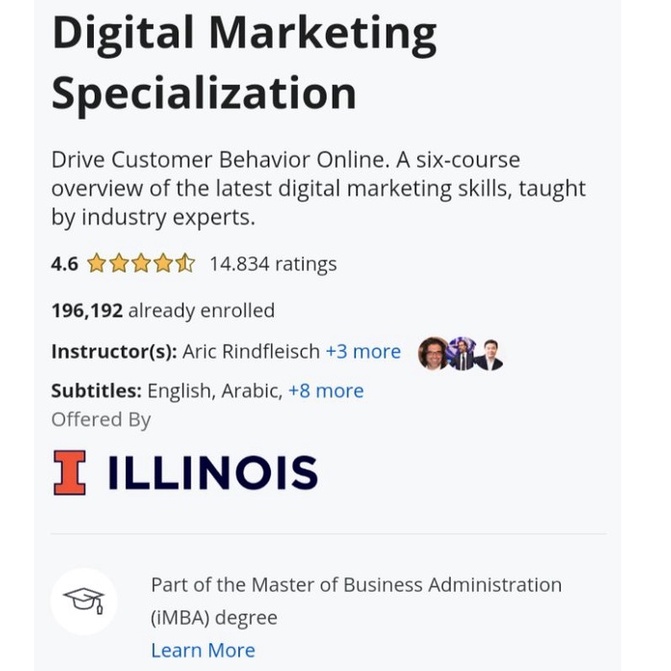Viewport: 671px width, 671px height.
Task: Click the 196,192 already enrolled text
Action: pos(163,311)
